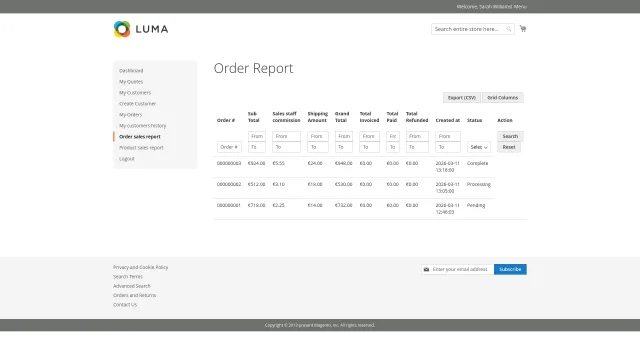Select Create Customer in sidebar
The image size is (640, 360).
[x=138, y=104]
